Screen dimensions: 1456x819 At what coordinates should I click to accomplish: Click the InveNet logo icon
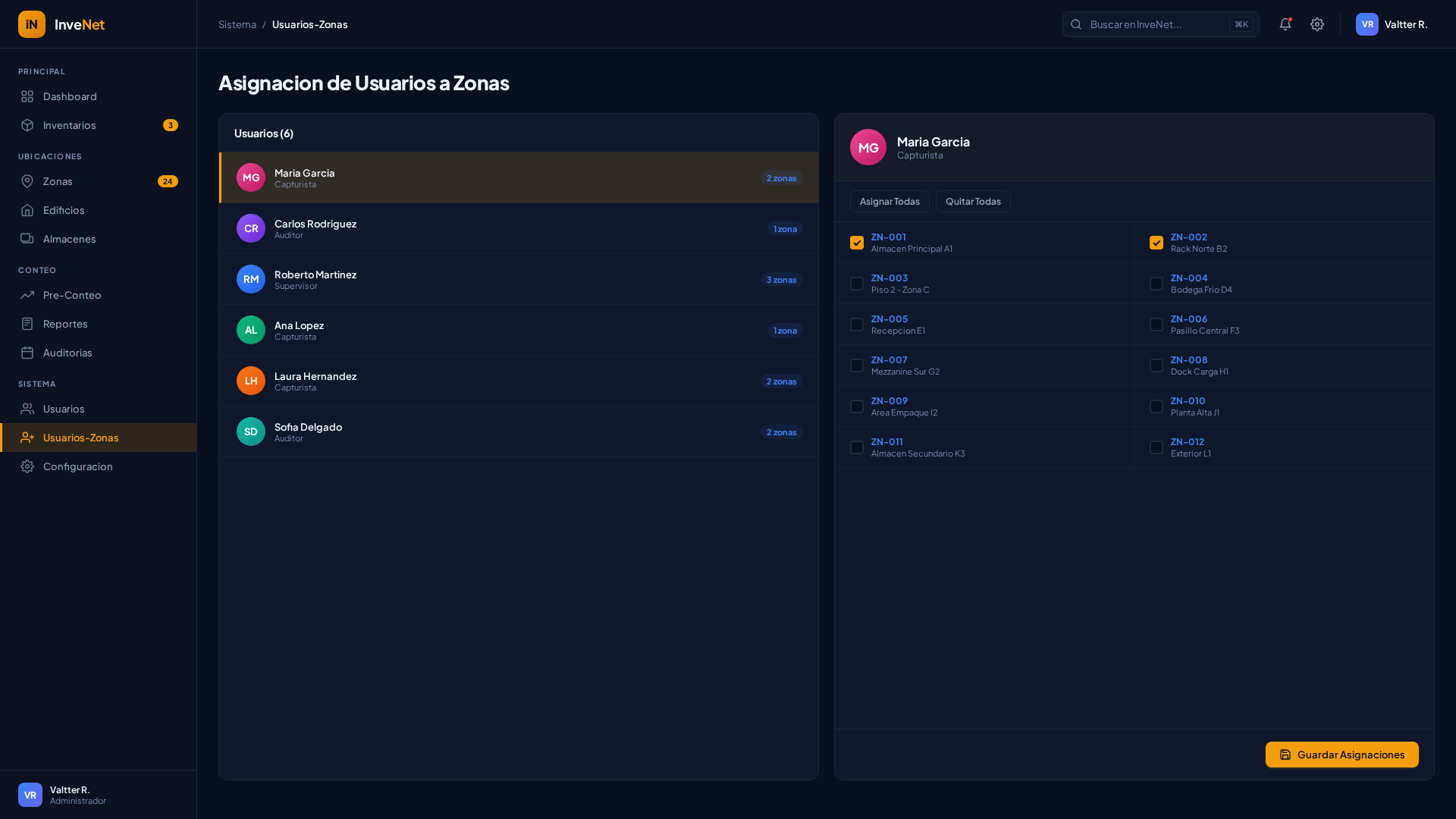pos(32,24)
